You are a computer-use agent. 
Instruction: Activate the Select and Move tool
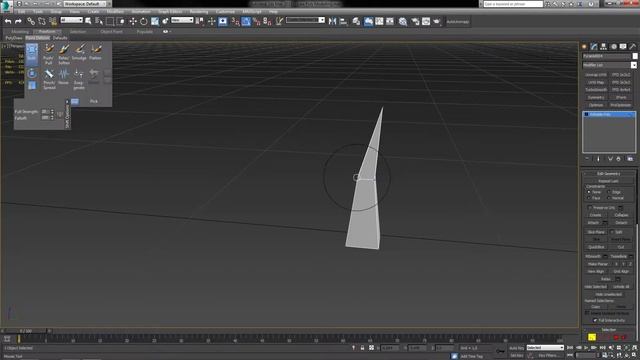(x=133, y=21)
